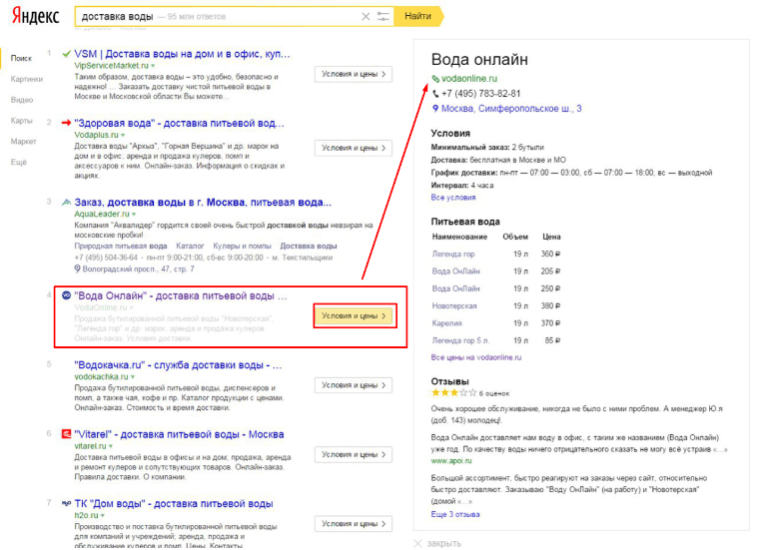The image size is (759, 550).
Task: Click the Найти search button
Action: coord(418,16)
